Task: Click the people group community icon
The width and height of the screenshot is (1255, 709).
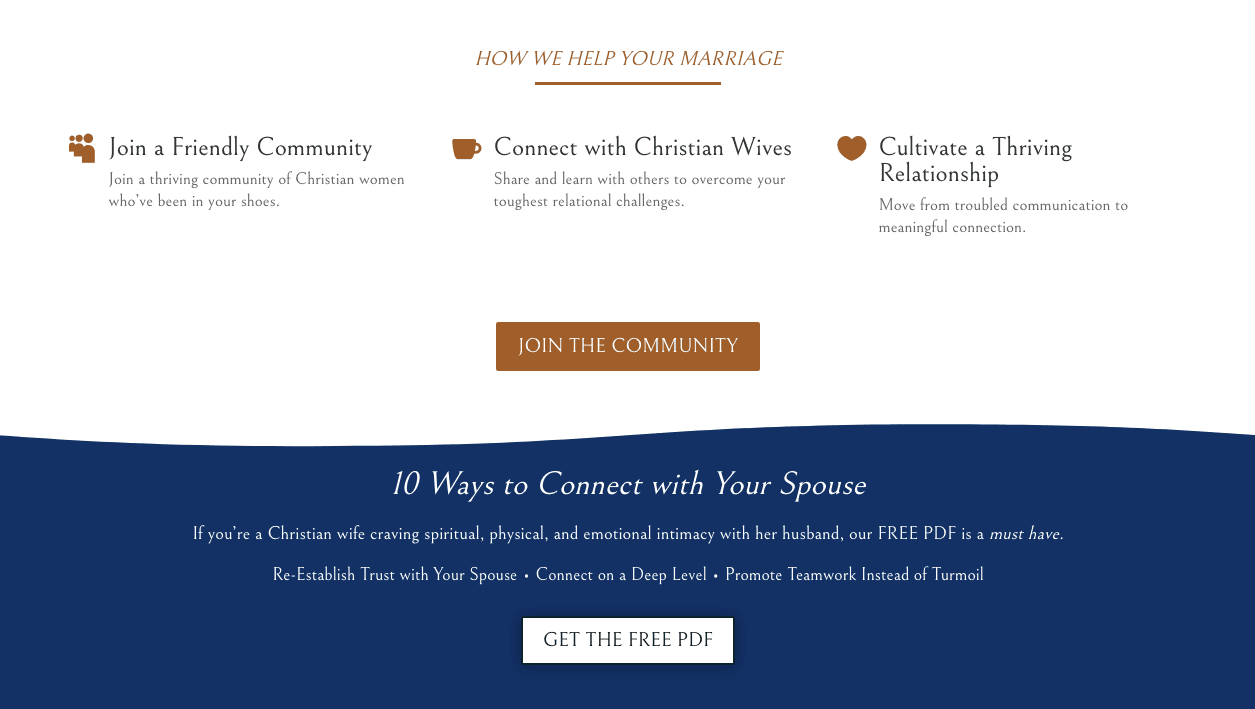Action: [x=82, y=148]
